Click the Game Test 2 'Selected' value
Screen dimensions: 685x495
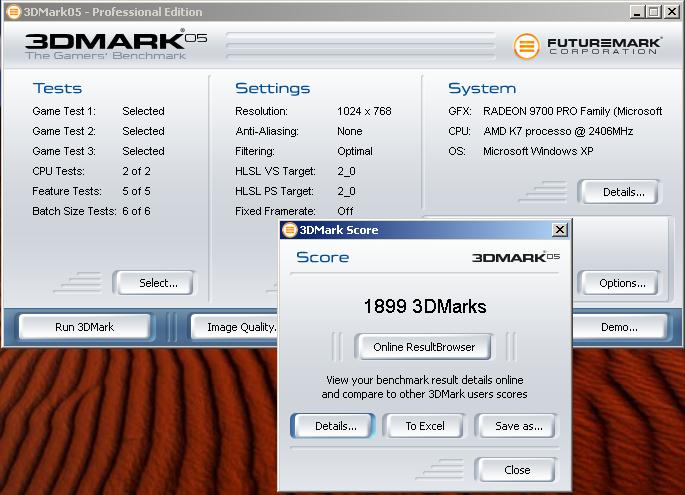pyautogui.click(x=143, y=131)
